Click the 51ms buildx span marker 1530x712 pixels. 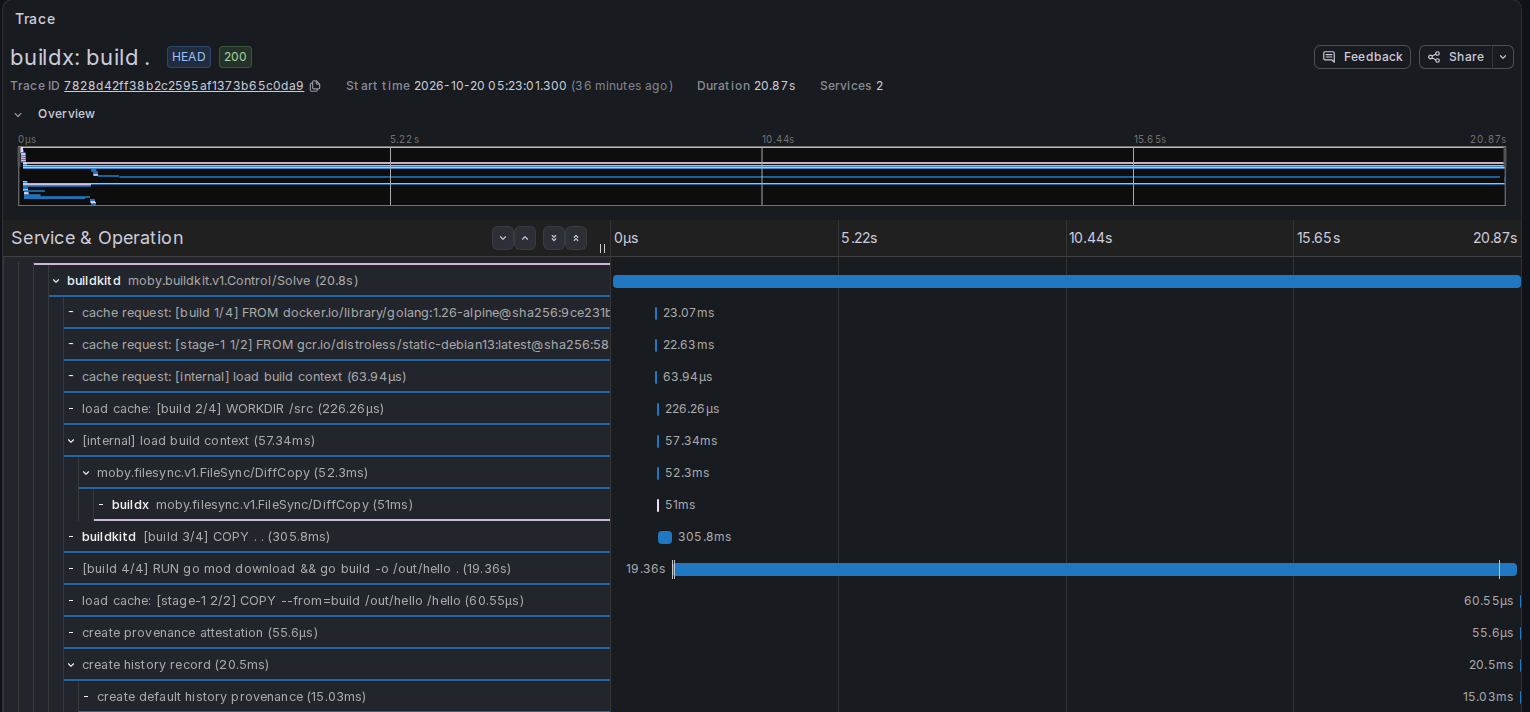658,505
